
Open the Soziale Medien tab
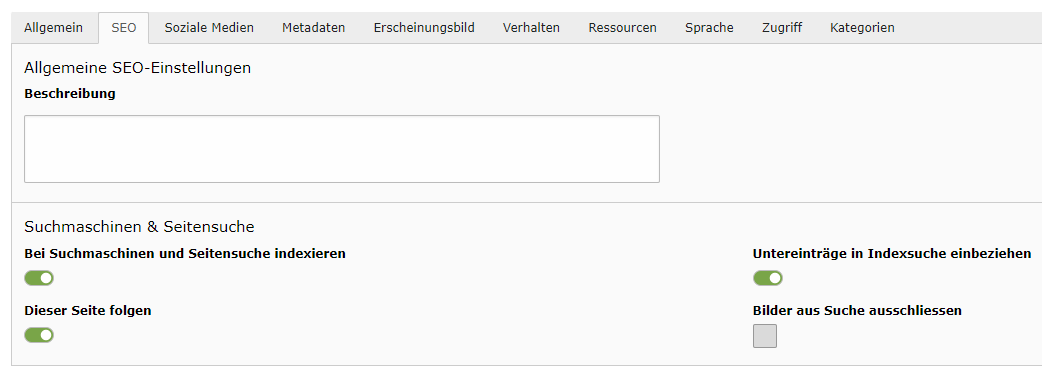tap(209, 28)
